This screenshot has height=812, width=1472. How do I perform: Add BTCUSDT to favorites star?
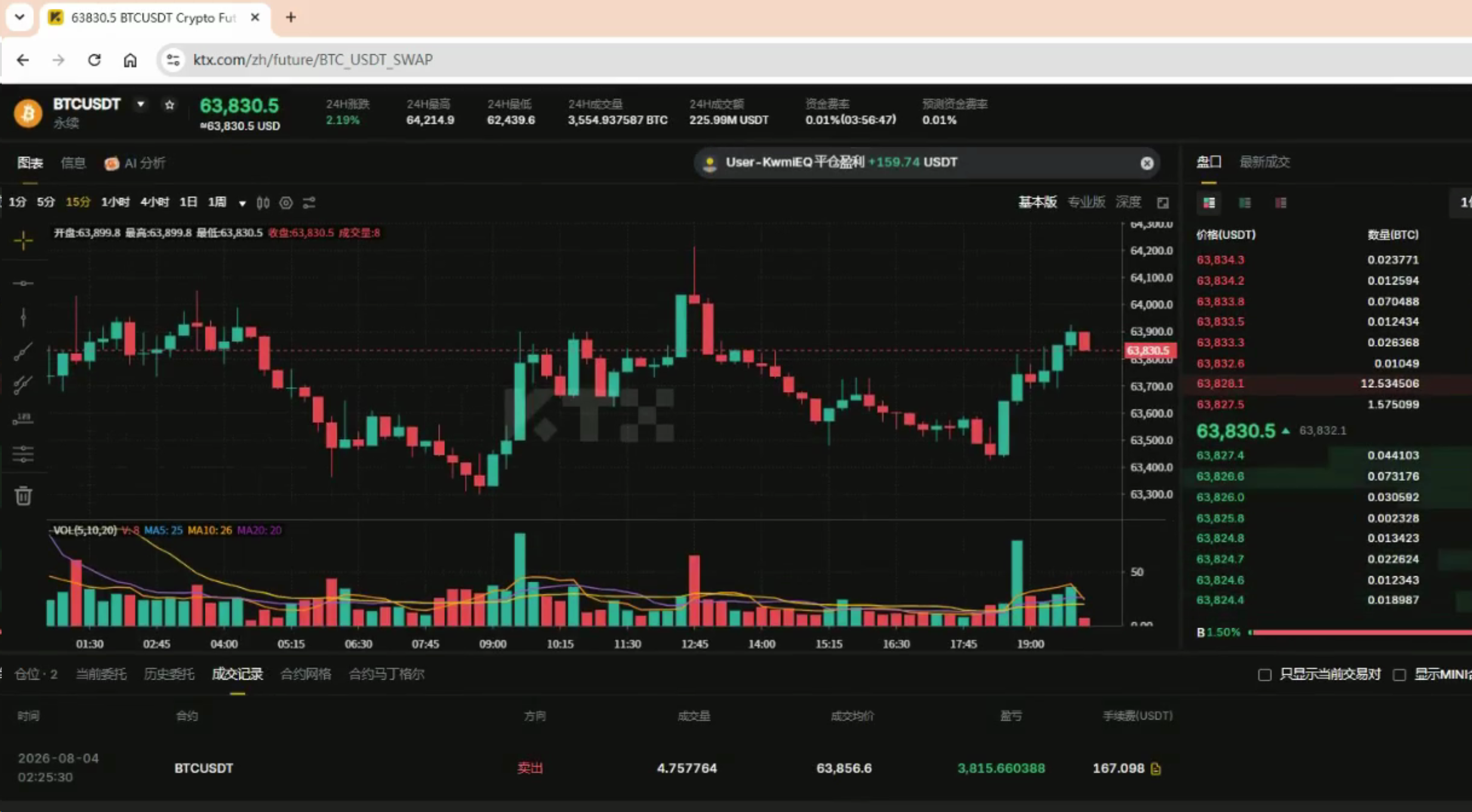170,105
